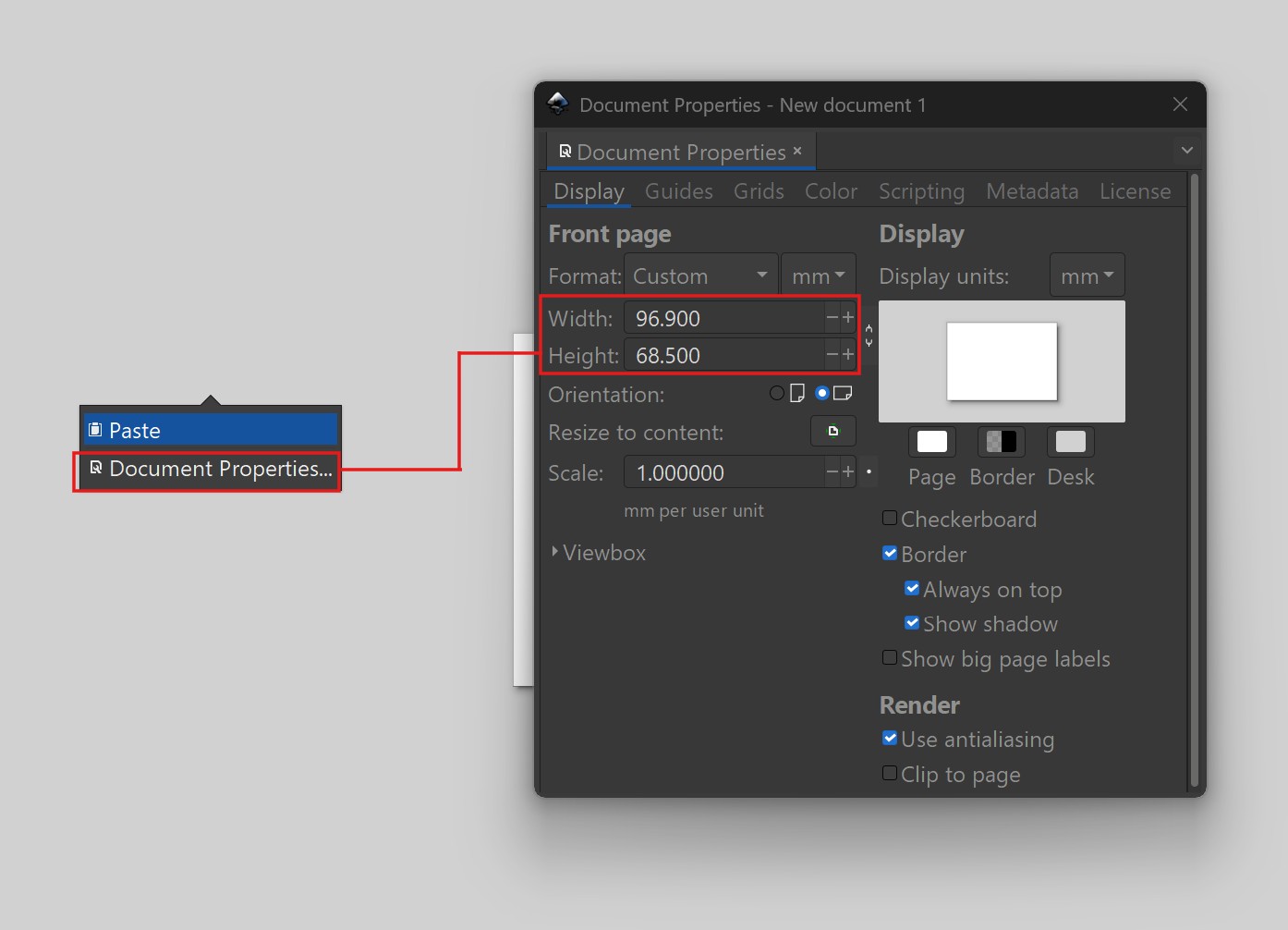The width and height of the screenshot is (1288, 930).
Task: Pick the Border color swatch
Action: [x=1002, y=442]
